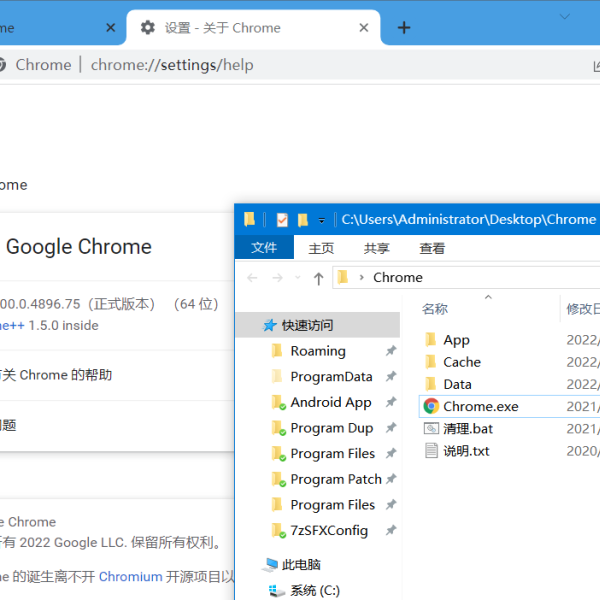Click Explorer title bar folder icon
This screenshot has width=600, height=600.
pyautogui.click(x=249, y=220)
